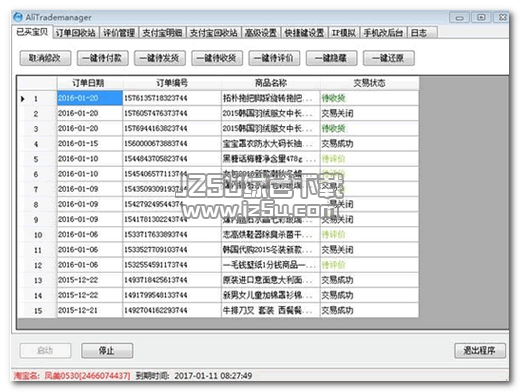The height and width of the screenshot is (392, 520).
Task: Click the 一键待发货 button
Action: point(160,58)
